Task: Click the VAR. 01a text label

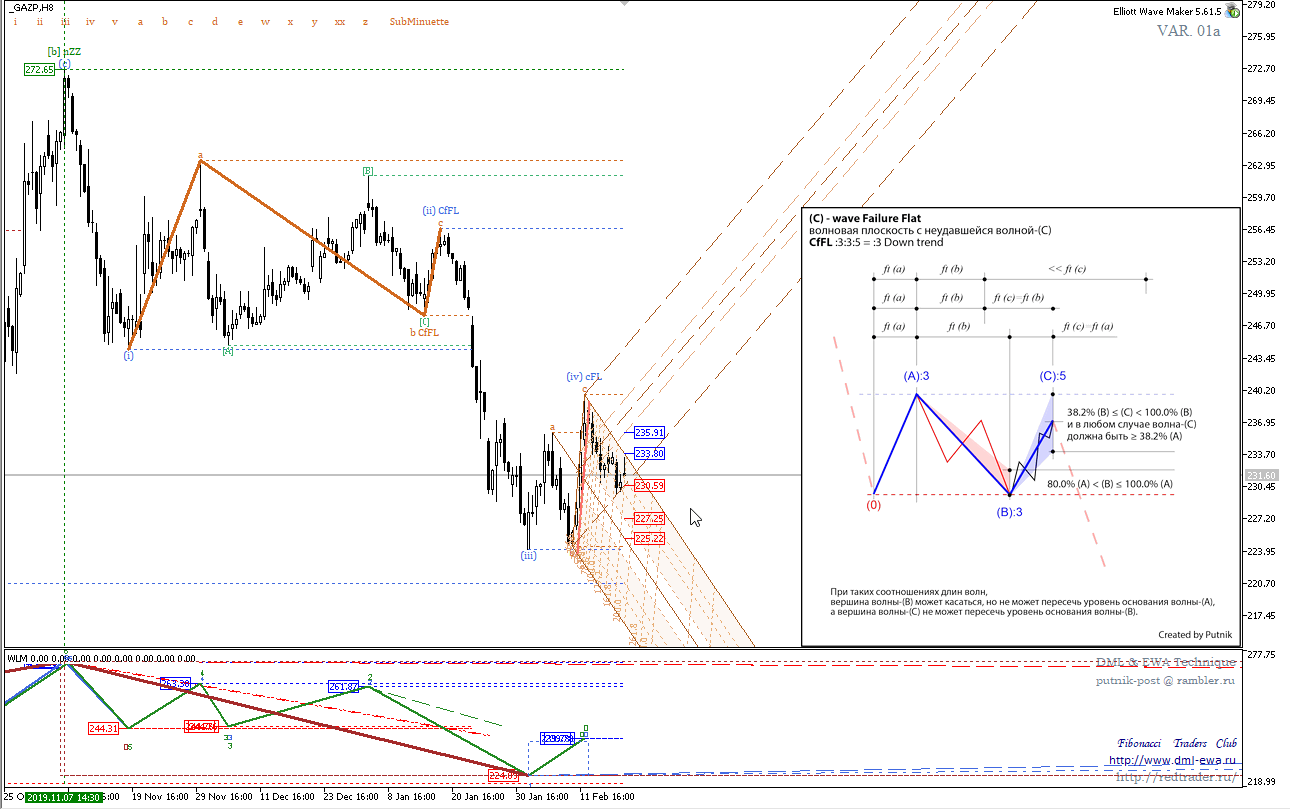Action: point(1189,30)
